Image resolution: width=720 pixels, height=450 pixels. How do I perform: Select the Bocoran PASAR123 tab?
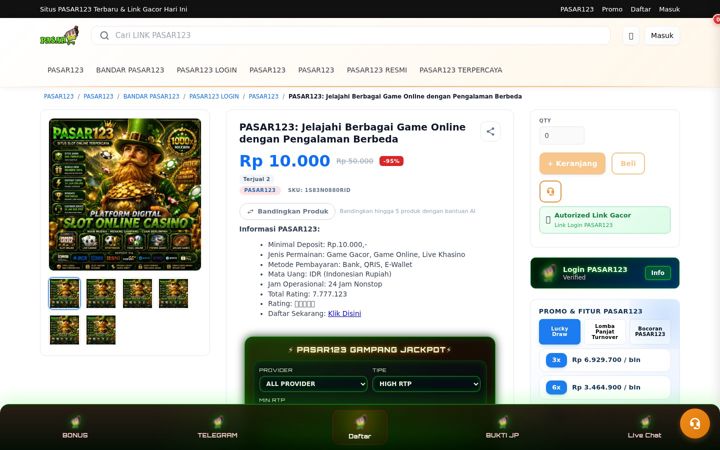point(650,332)
